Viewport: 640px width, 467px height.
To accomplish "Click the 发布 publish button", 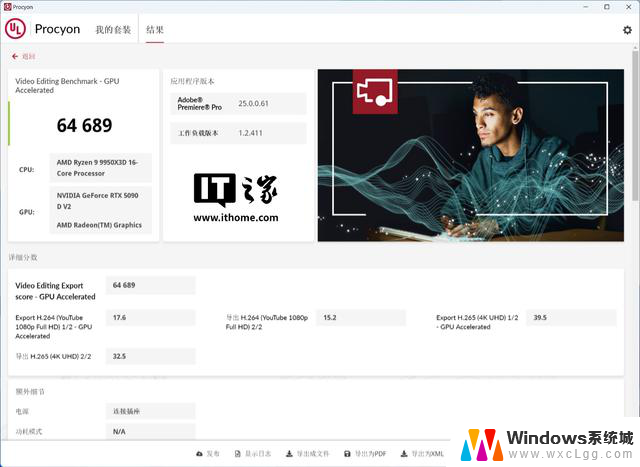I will point(208,454).
